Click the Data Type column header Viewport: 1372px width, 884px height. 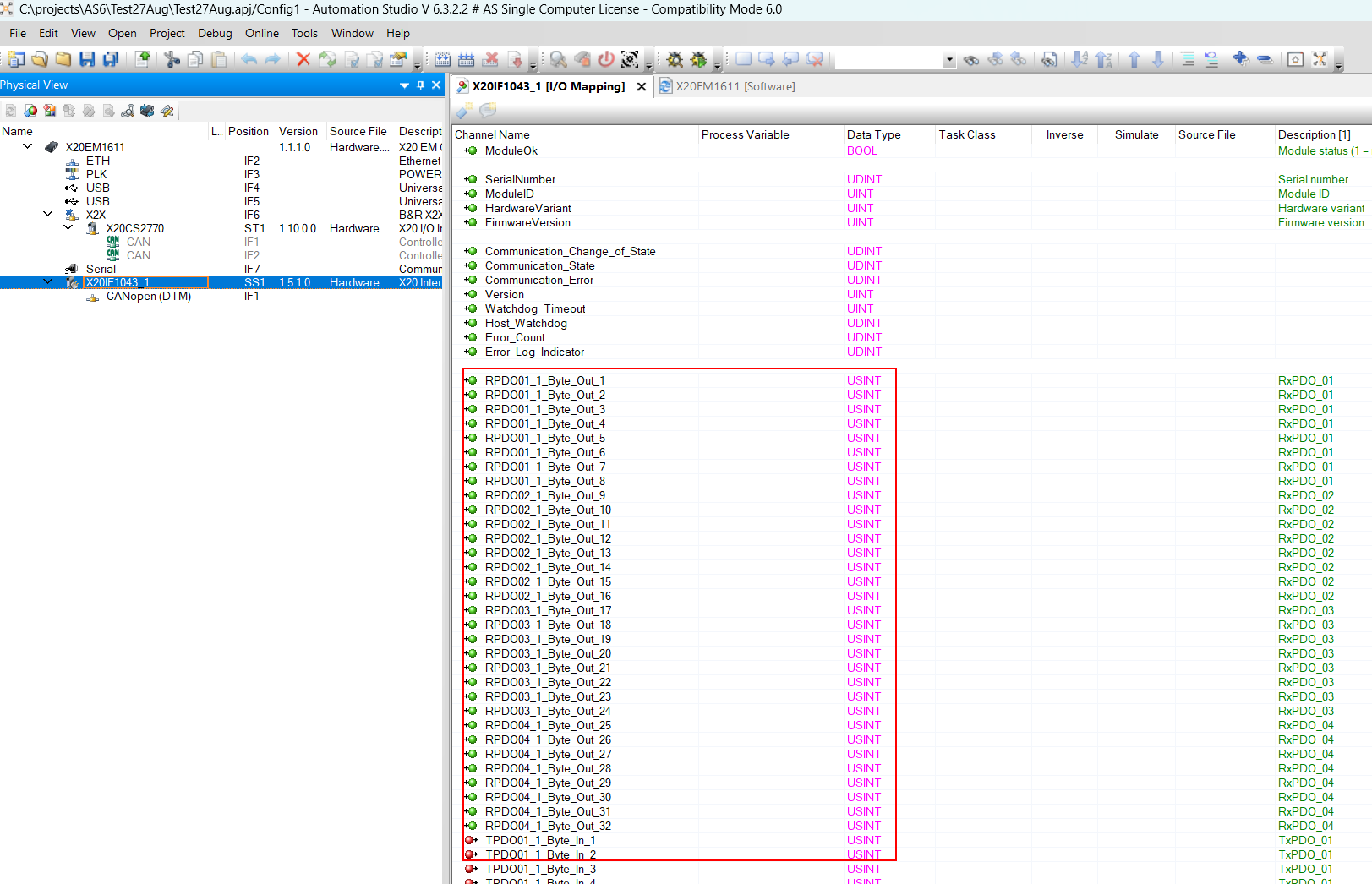pos(874,134)
